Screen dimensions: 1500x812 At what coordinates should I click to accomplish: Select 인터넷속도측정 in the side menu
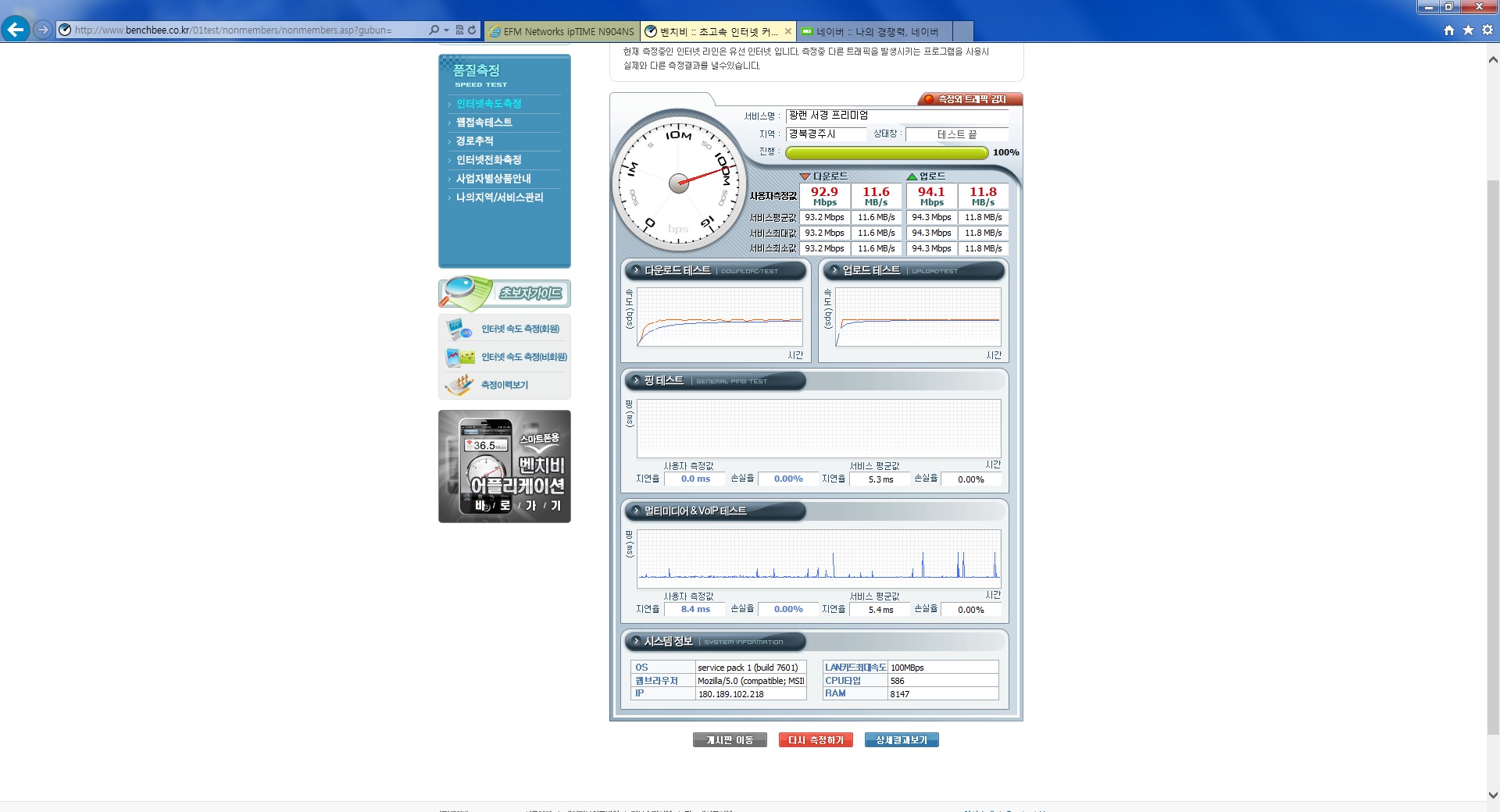click(488, 103)
